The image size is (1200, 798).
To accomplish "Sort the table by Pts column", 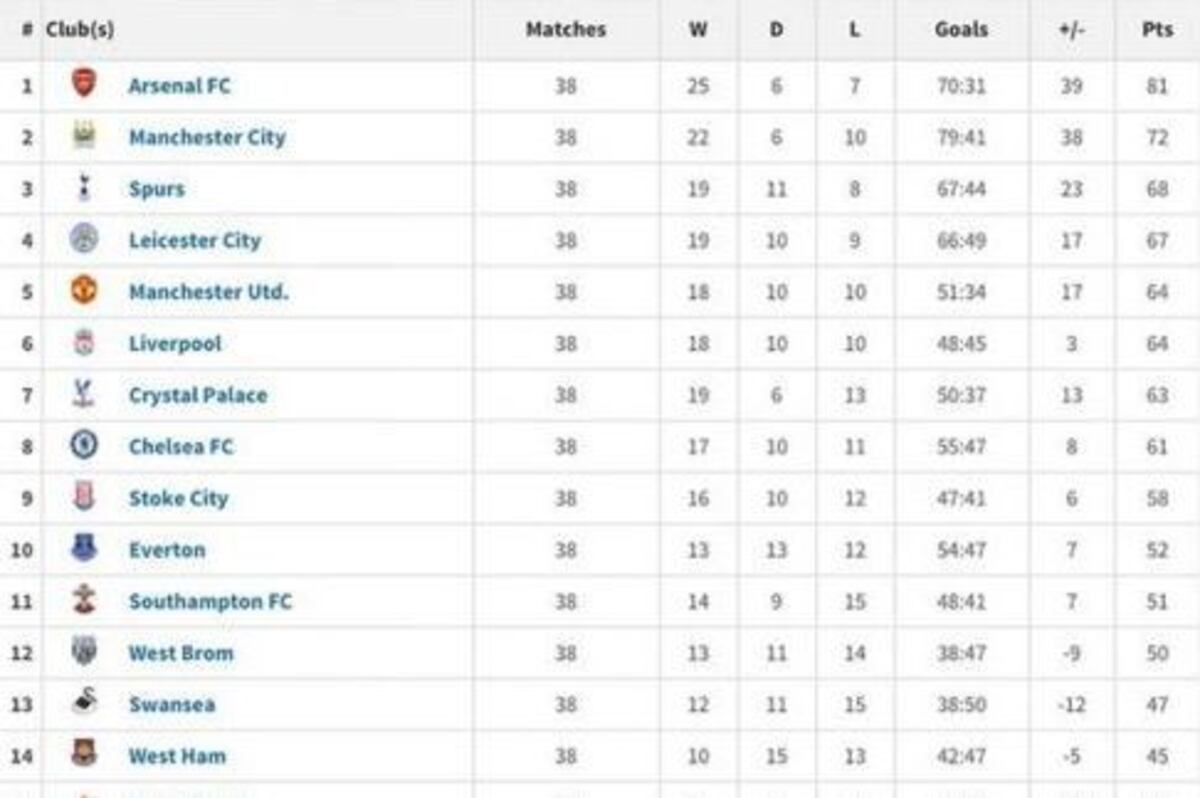I will pyautogui.click(x=1156, y=29).
